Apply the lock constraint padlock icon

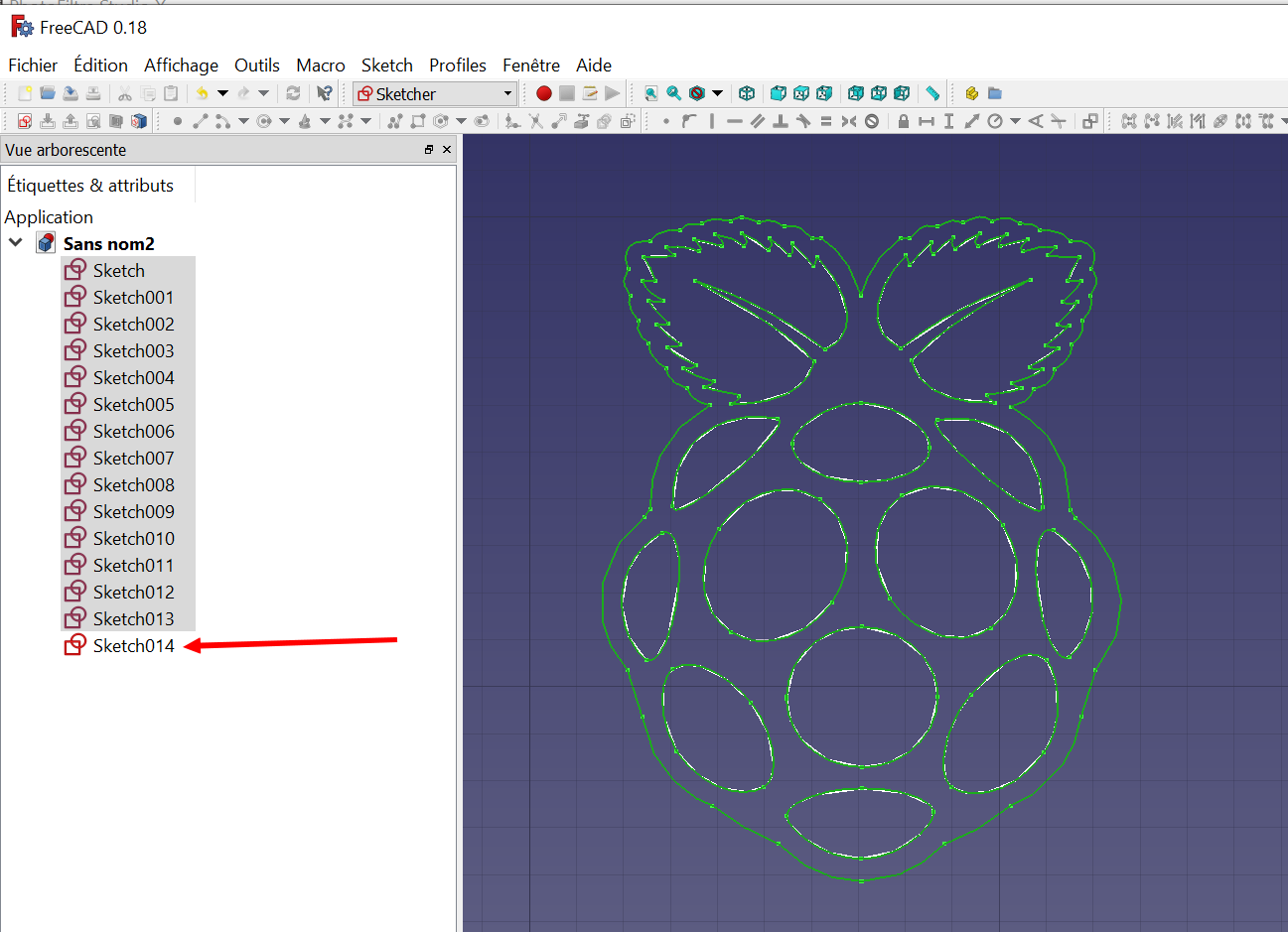click(x=903, y=121)
